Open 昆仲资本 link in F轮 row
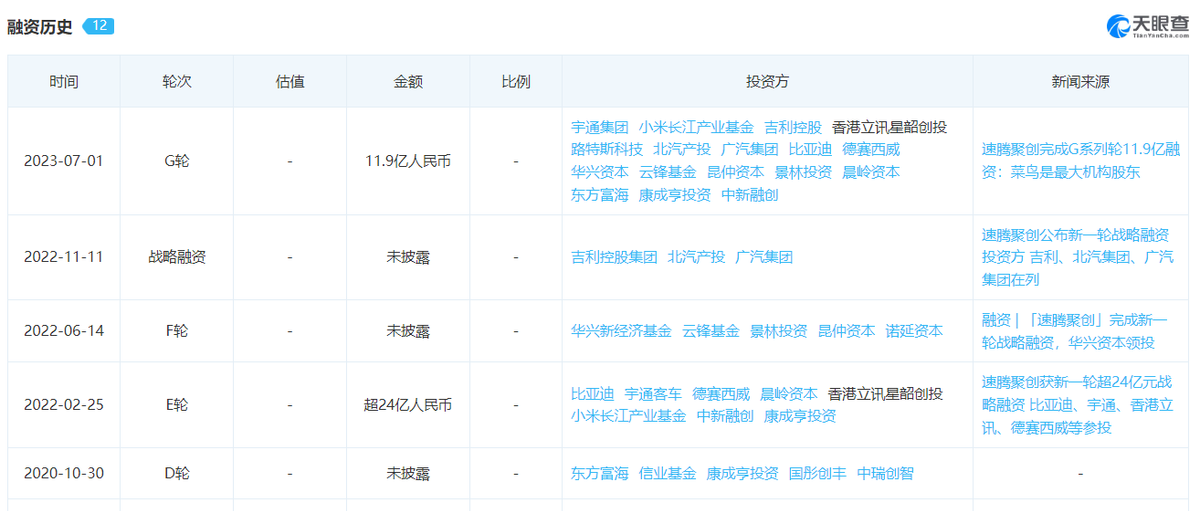 [x=846, y=331]
